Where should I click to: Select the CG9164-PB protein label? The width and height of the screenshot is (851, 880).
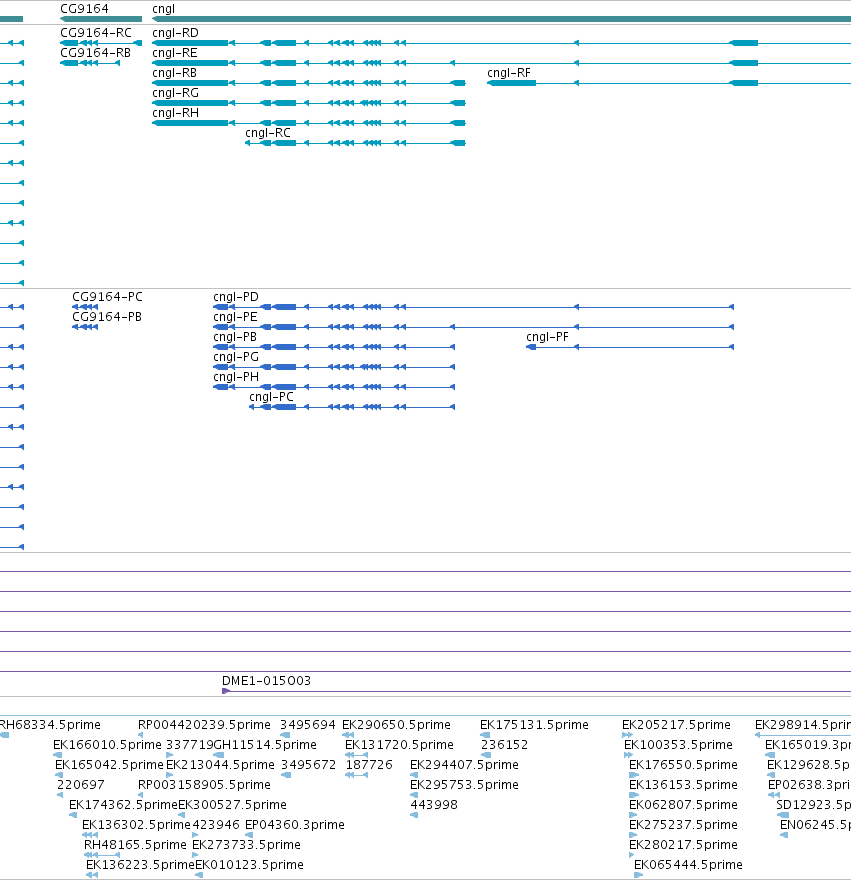[x=107, y=317]
